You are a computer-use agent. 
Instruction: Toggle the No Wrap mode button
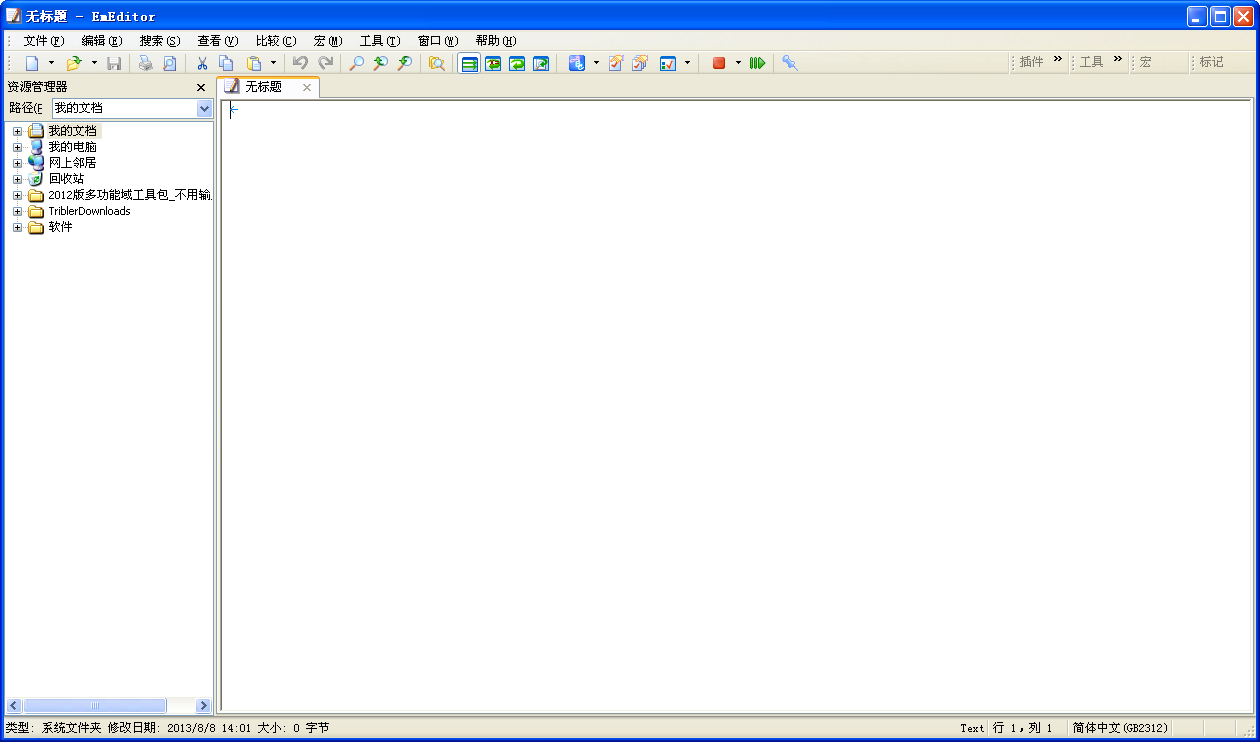pyautogui.click(x=469, y=63)
